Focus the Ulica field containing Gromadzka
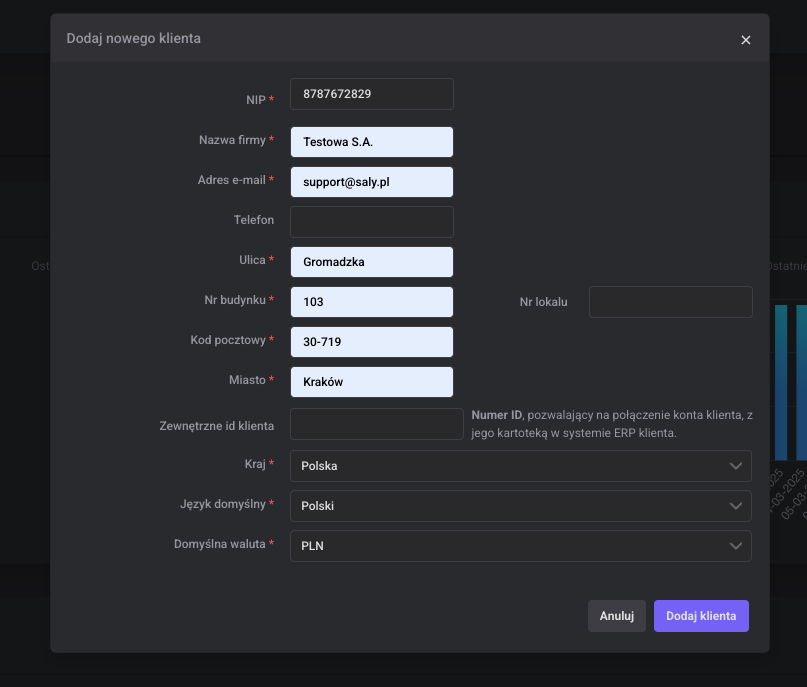807x687 pixels. pos(371,262)
